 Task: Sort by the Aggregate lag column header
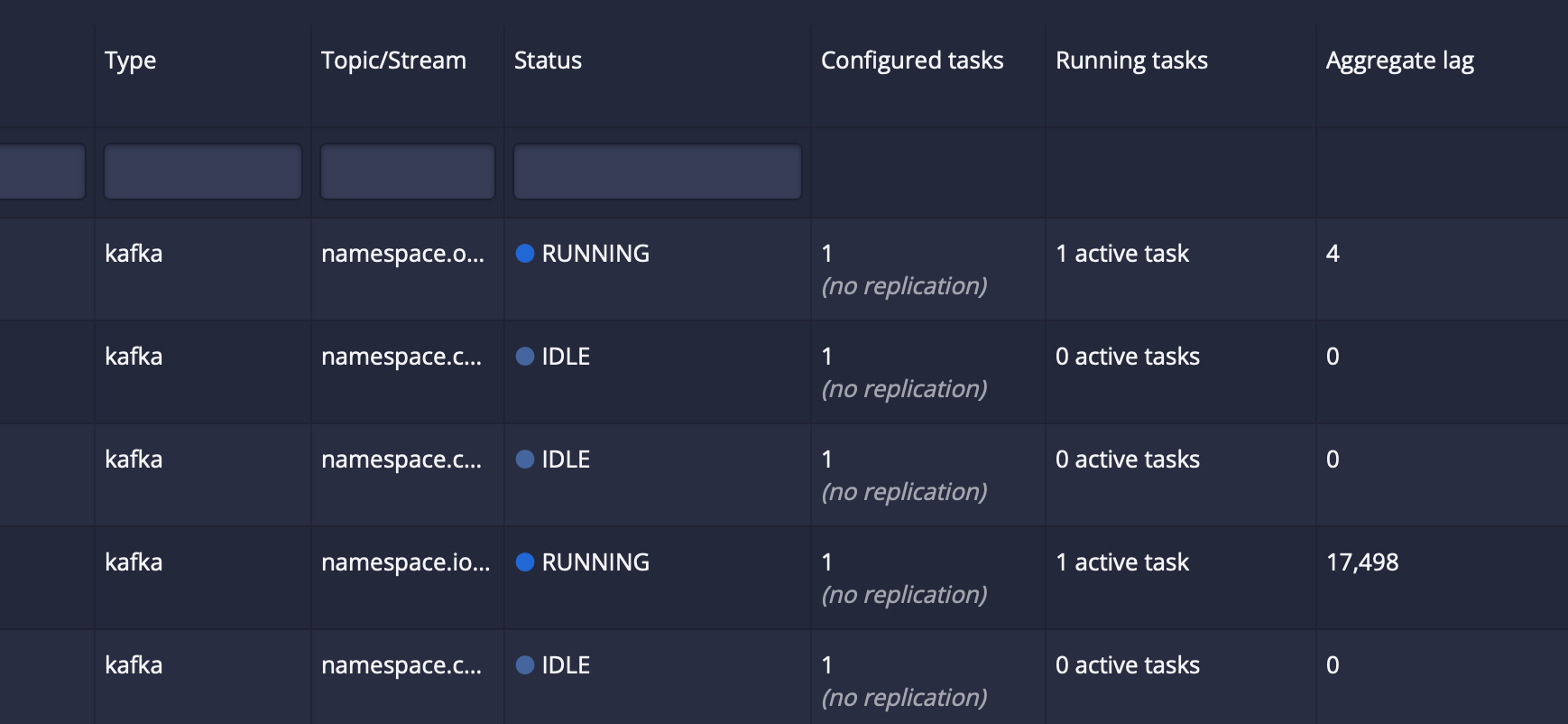click(x=1399, y=60)
